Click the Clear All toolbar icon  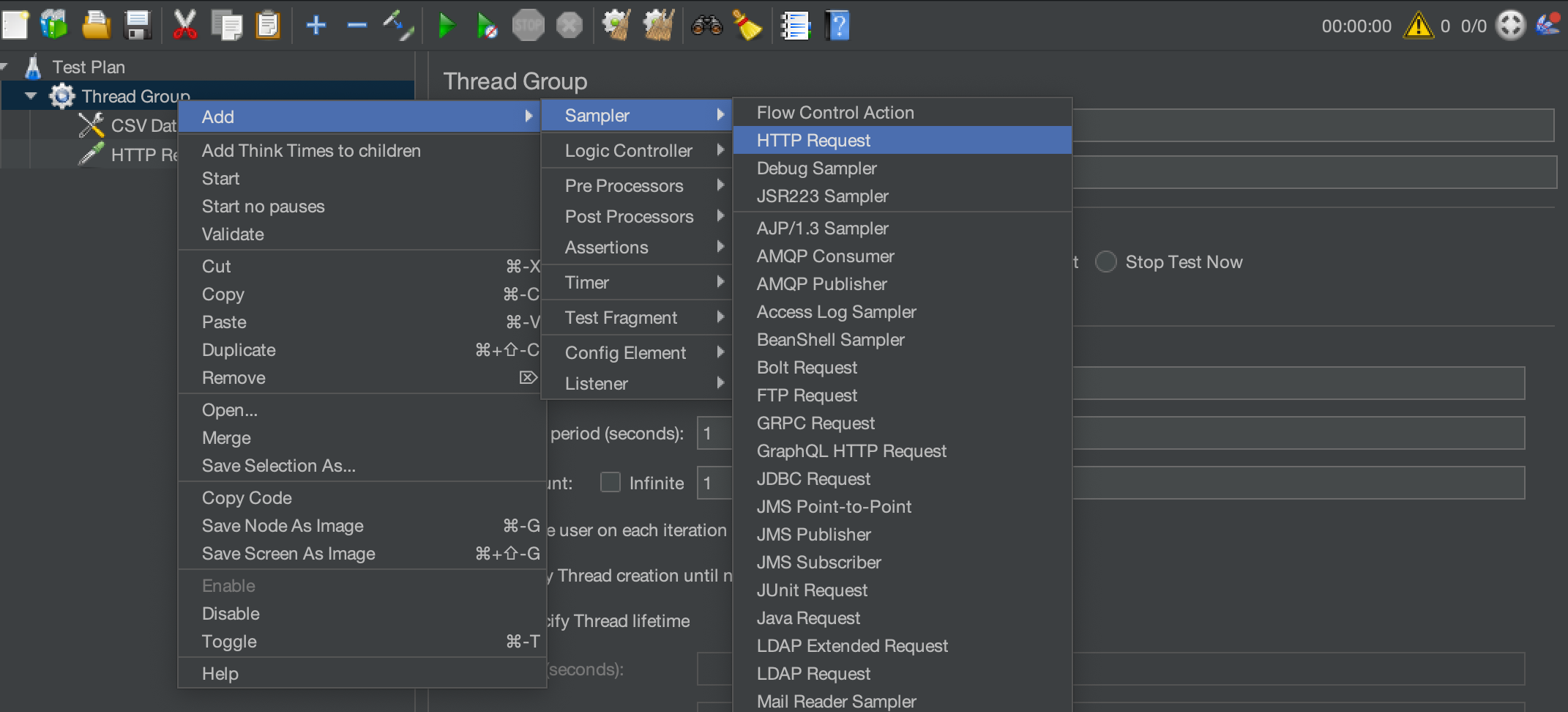(x=658, y=26)
